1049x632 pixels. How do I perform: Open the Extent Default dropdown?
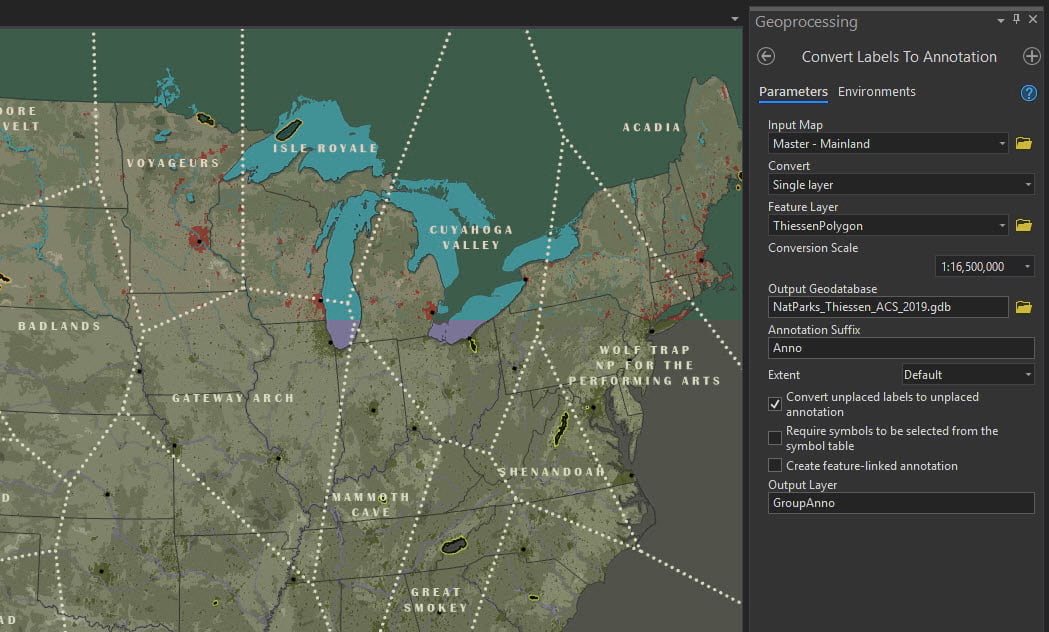click(x=968, y=375)
